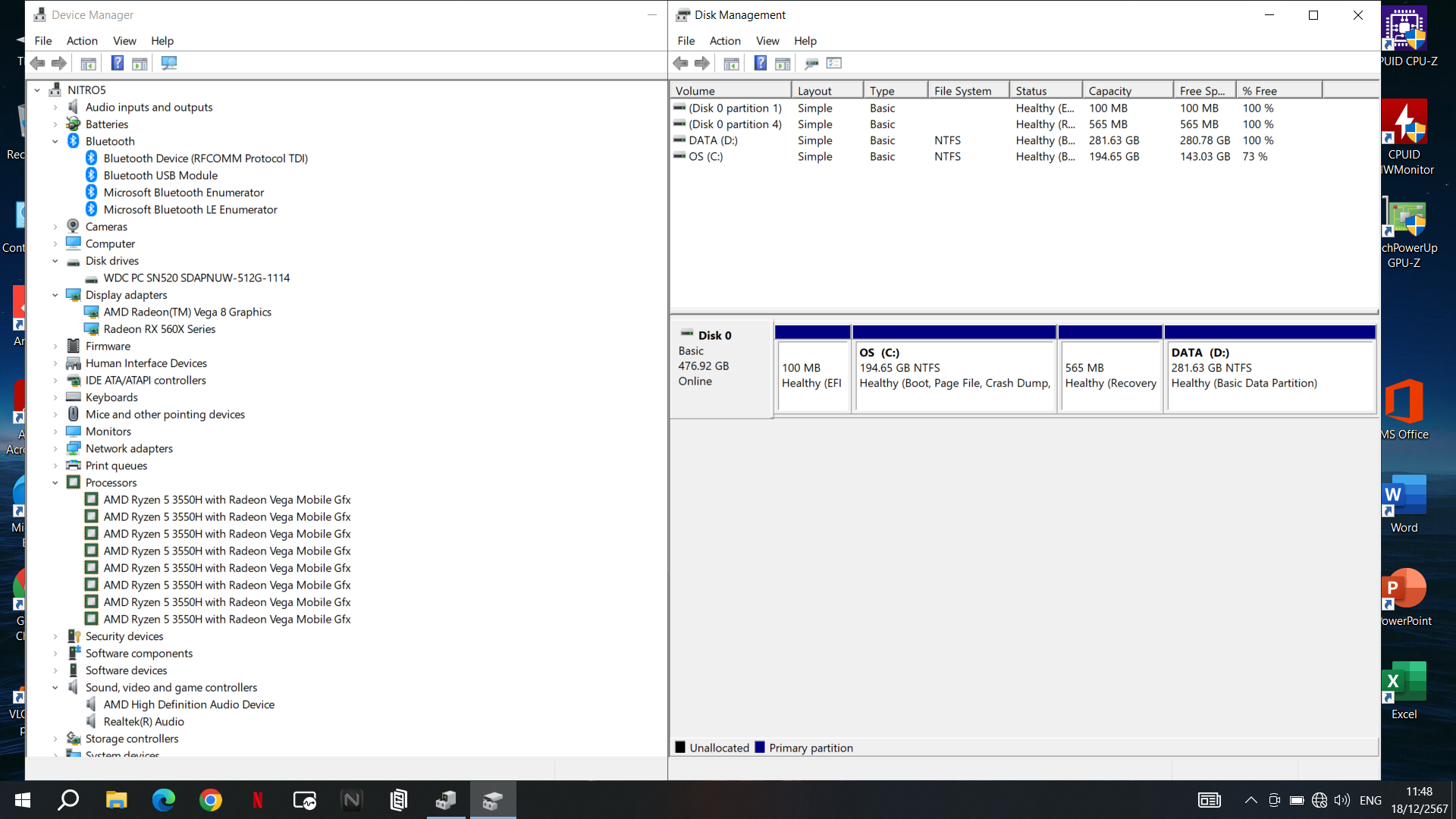This screenshot has height=819, width=1456.
Task: Expand the Security devices category
Action: click(x=55, y=636)
